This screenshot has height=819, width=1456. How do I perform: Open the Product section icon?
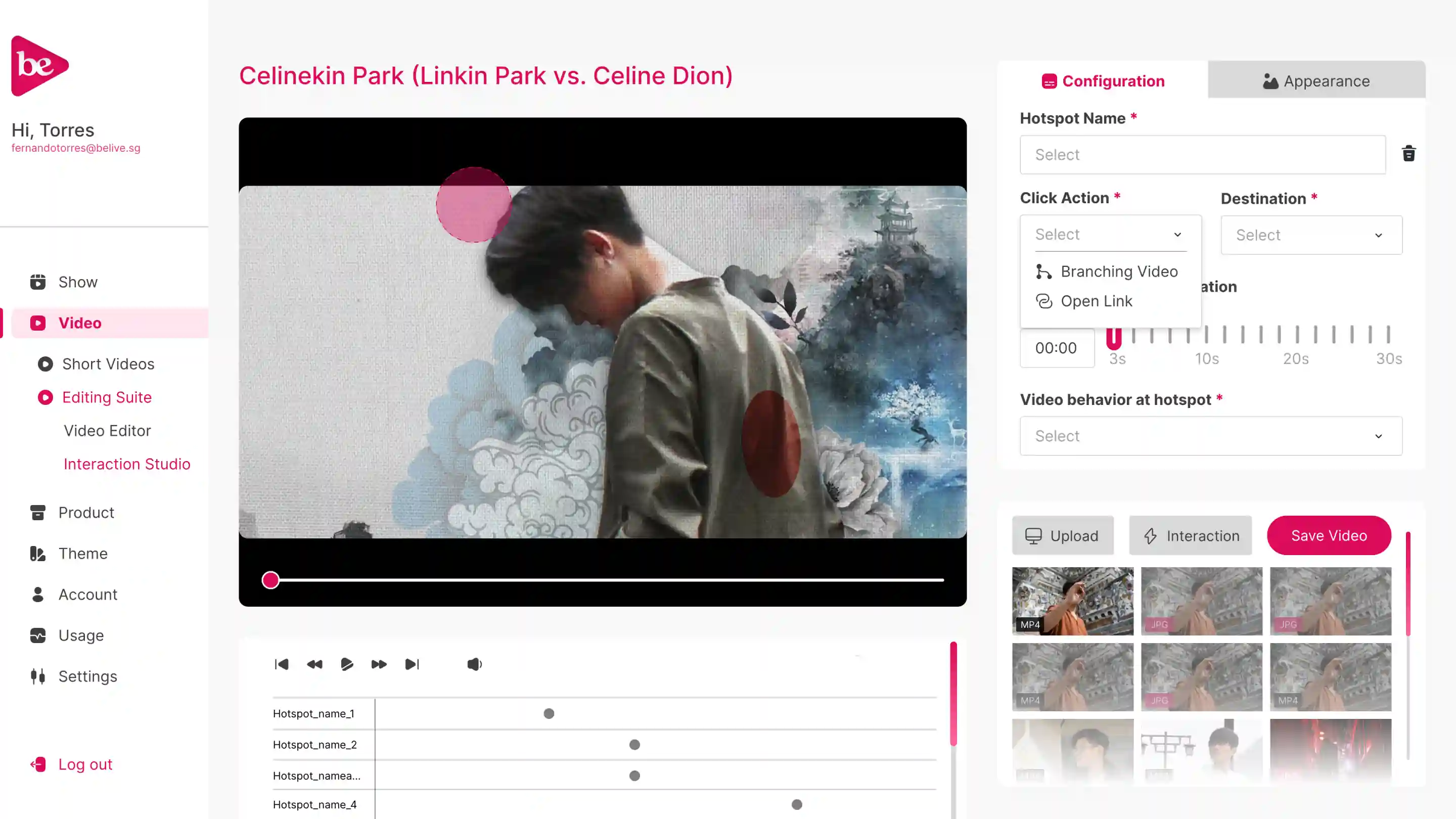click(x=38, y=512)
